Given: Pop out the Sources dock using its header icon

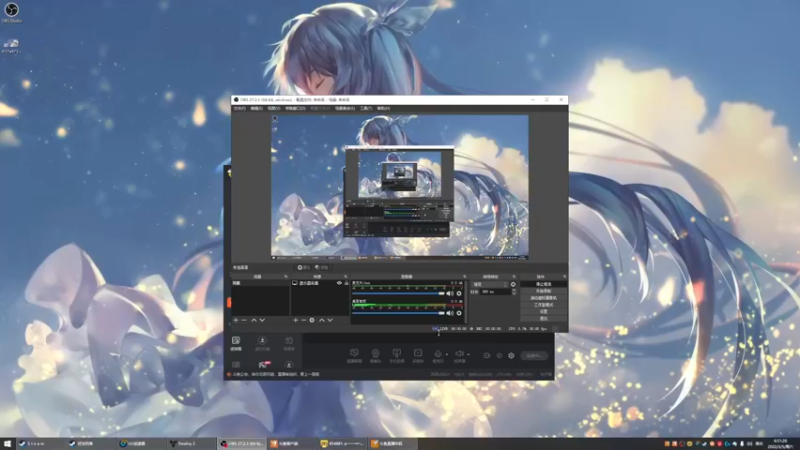Looking at the screenshot, I should pyautogui.click(x=345, y=277).
